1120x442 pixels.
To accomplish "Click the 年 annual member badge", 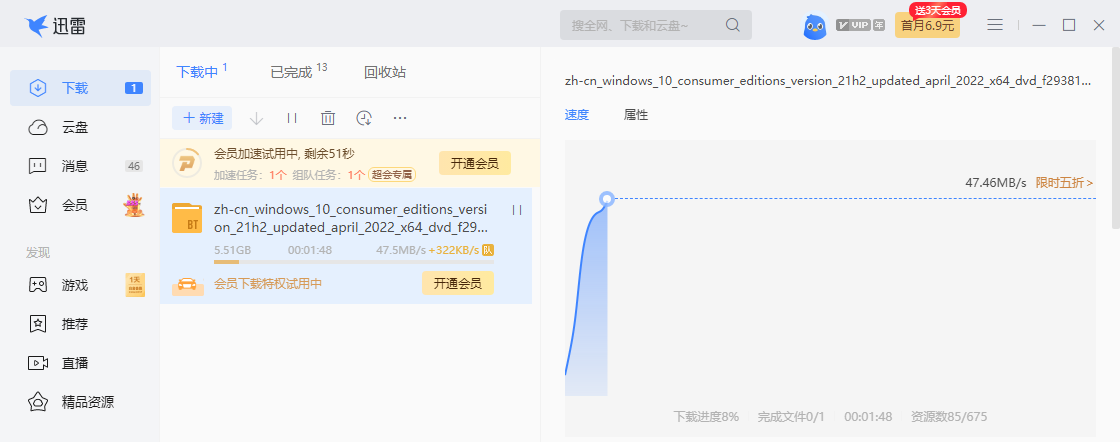I will [x=879, y=25].
